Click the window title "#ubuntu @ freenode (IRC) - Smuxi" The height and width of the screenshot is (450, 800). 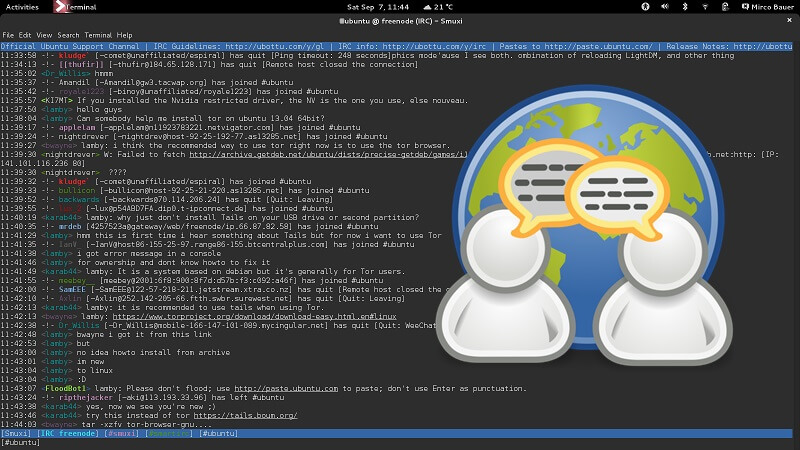[x=401, y=21]
